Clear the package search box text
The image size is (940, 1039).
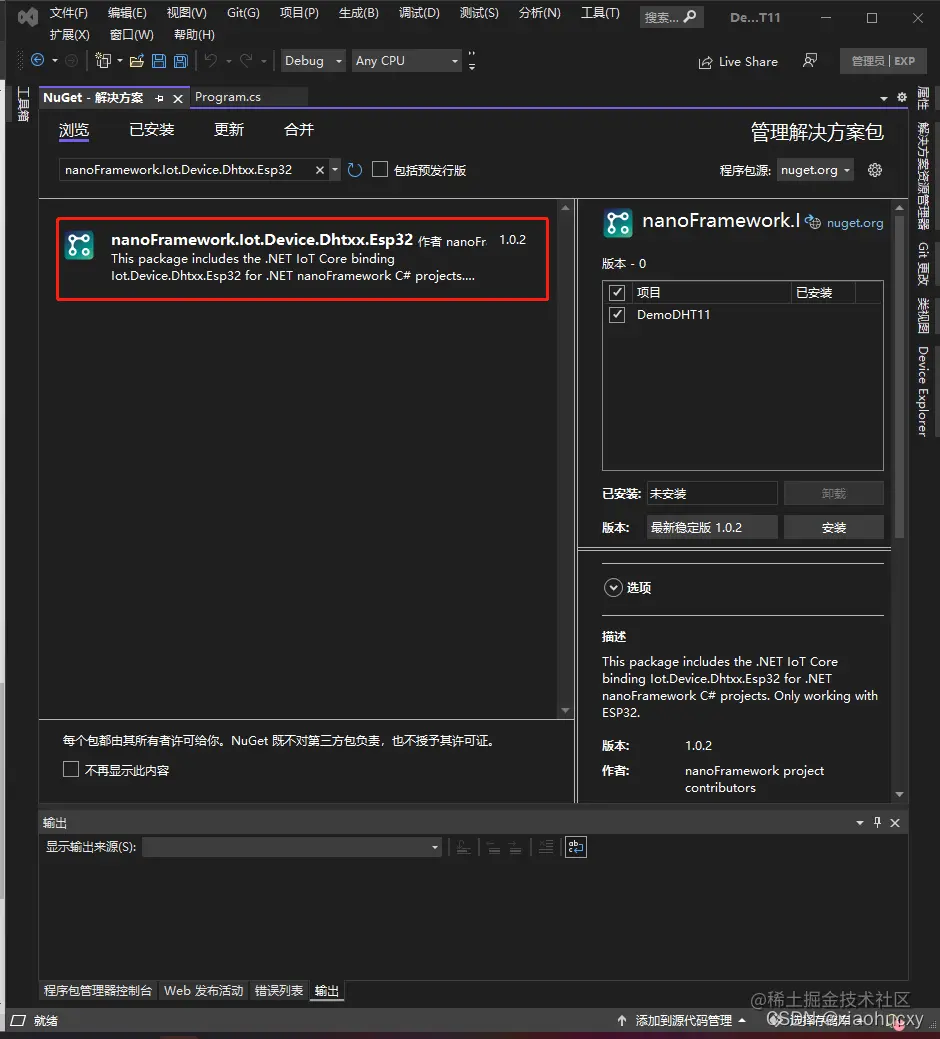pos(319,170)
